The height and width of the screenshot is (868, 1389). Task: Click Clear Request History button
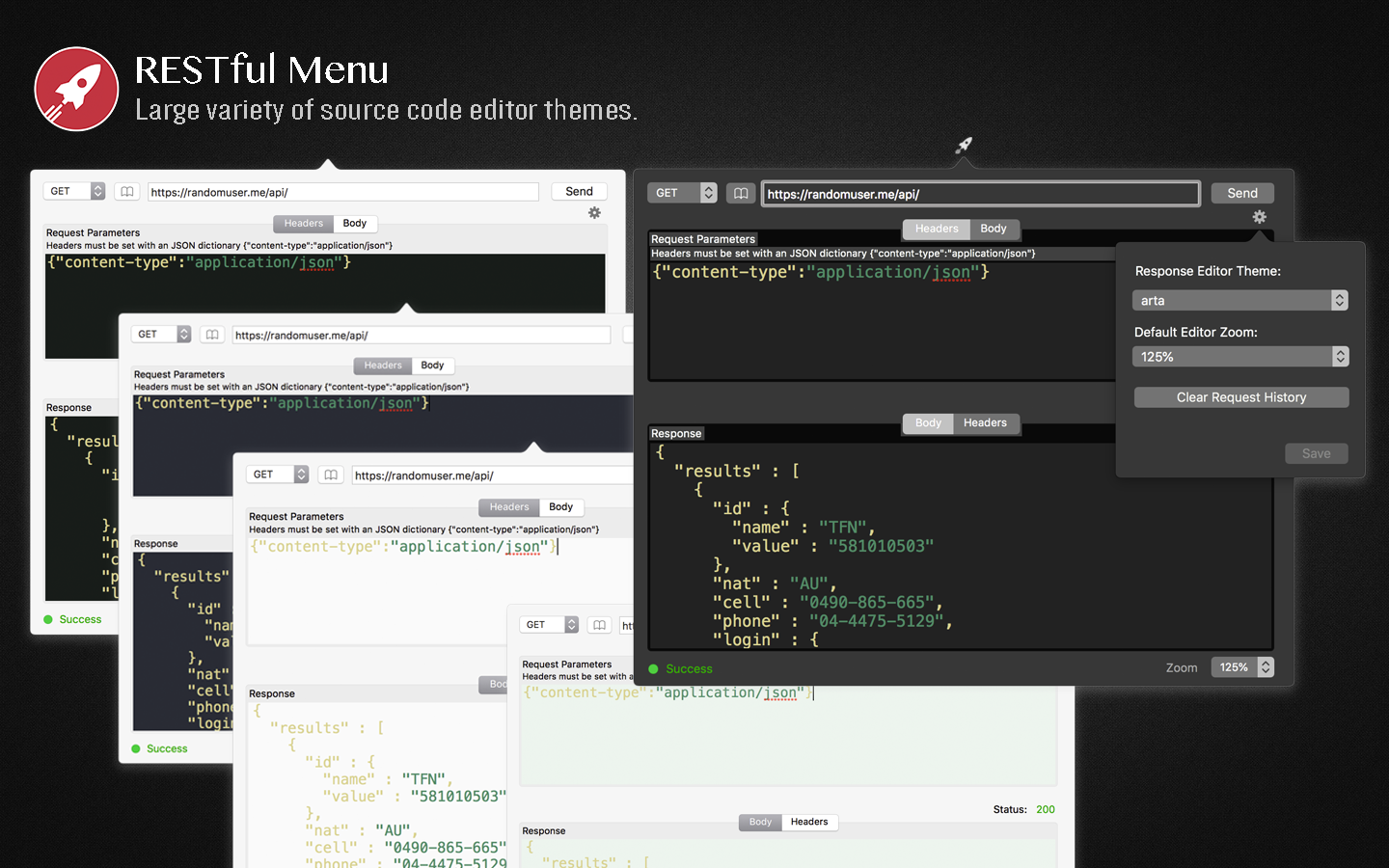coord(1241,397)
